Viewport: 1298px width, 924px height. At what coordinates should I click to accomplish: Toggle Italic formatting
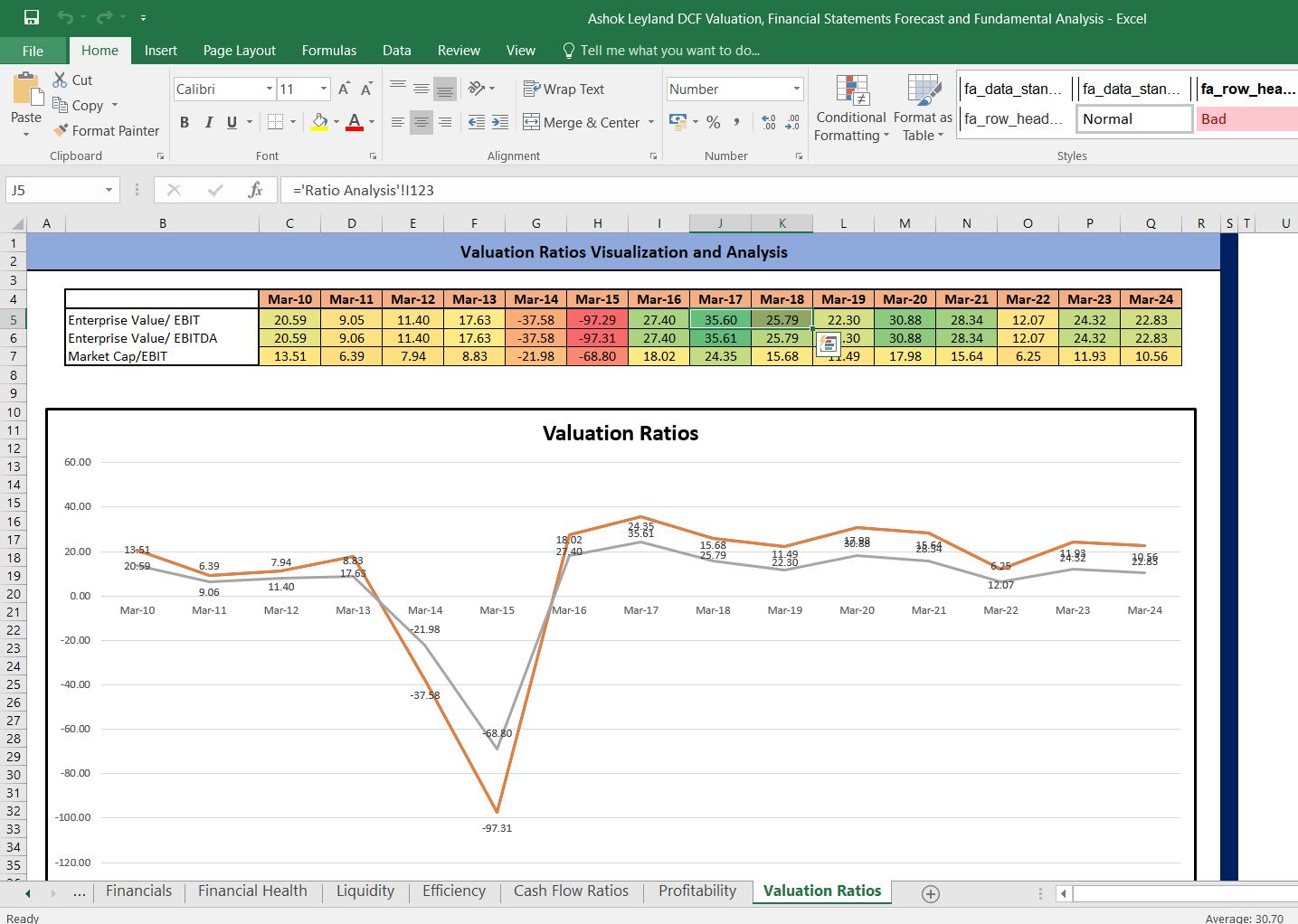coord(208,122)
